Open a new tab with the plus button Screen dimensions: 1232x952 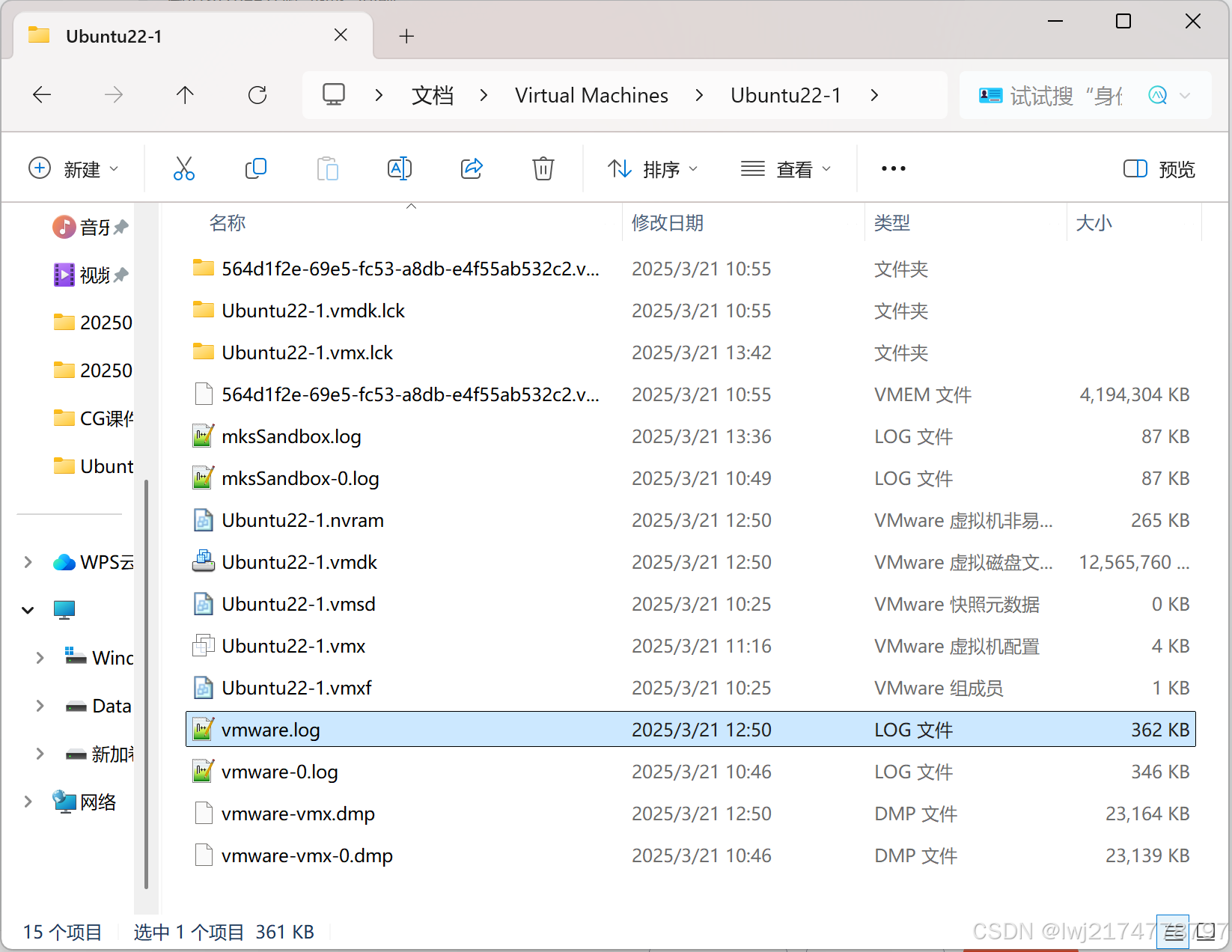tap(406, 36)
